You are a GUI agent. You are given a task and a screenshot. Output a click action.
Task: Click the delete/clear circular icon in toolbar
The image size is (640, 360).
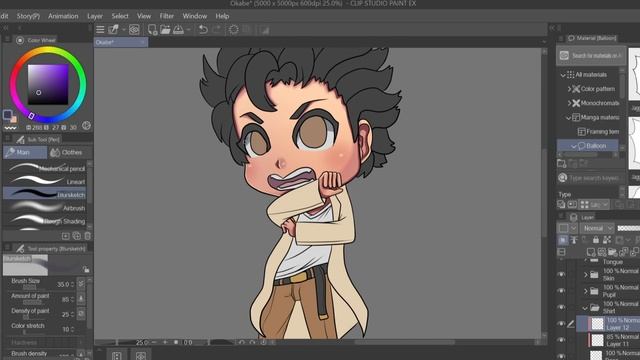click(233, 29)
